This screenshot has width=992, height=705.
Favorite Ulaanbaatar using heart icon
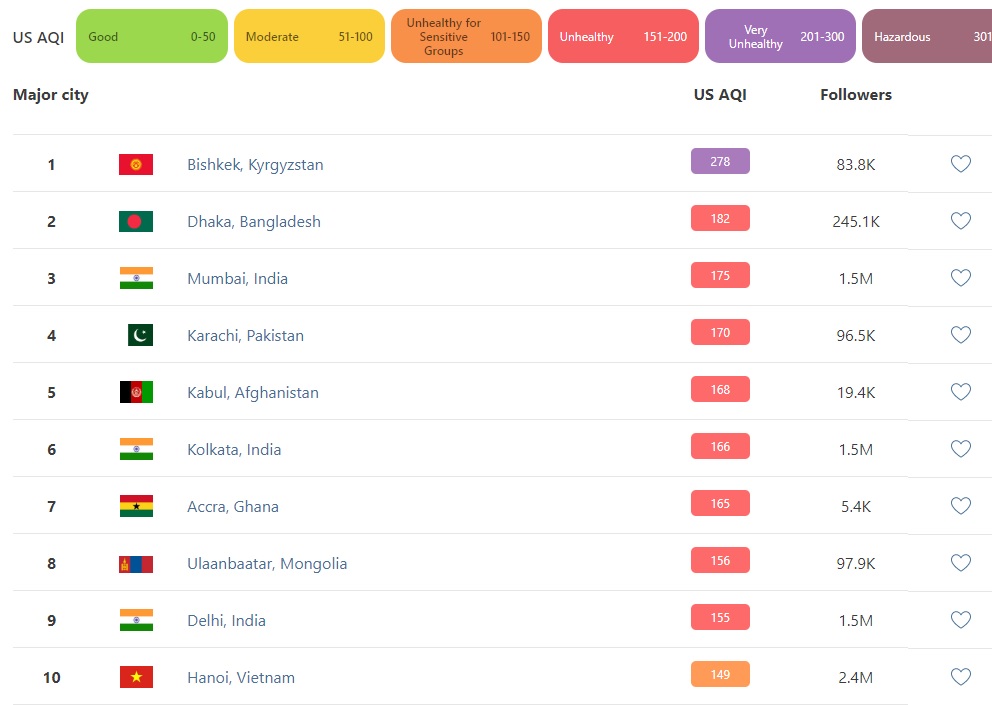pos(960,563)
